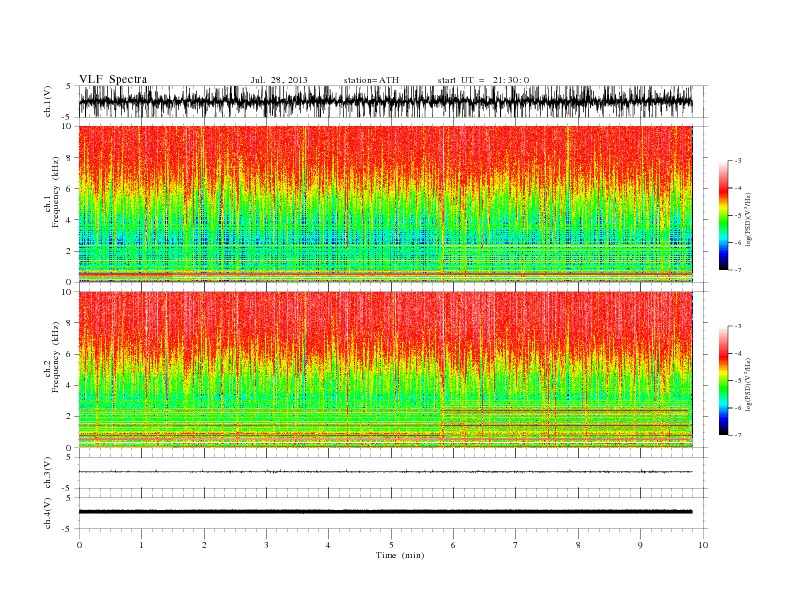
Task: Click time axis tick label "0"
Action: point(79,545)
